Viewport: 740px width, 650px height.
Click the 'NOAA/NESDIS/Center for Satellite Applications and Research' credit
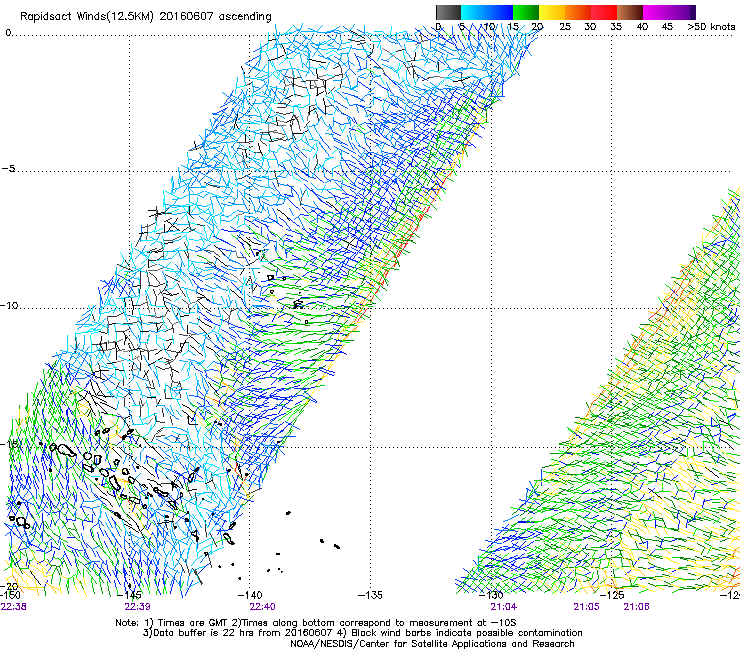[432, 644]
